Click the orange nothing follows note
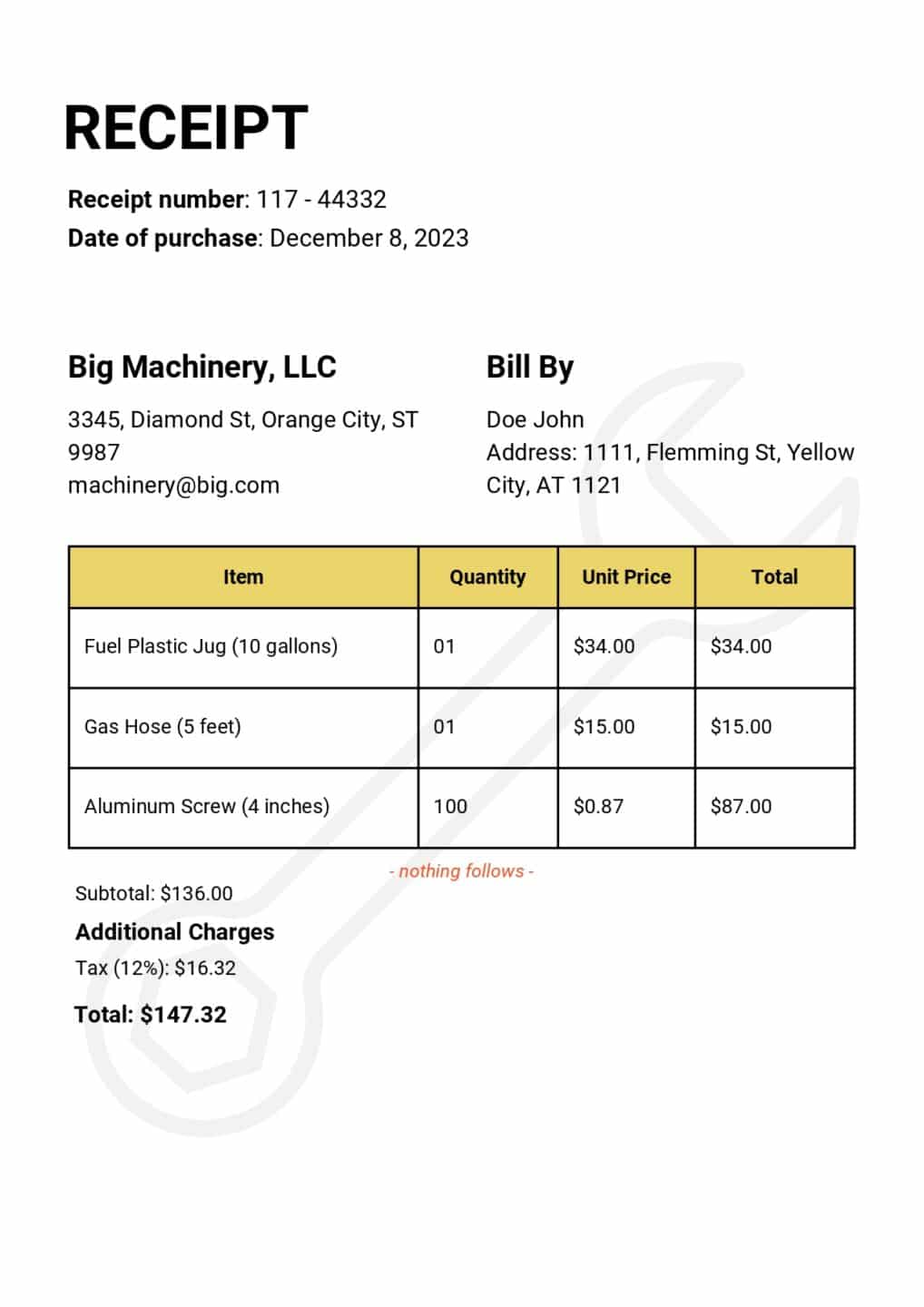 [x=461, y=871]
